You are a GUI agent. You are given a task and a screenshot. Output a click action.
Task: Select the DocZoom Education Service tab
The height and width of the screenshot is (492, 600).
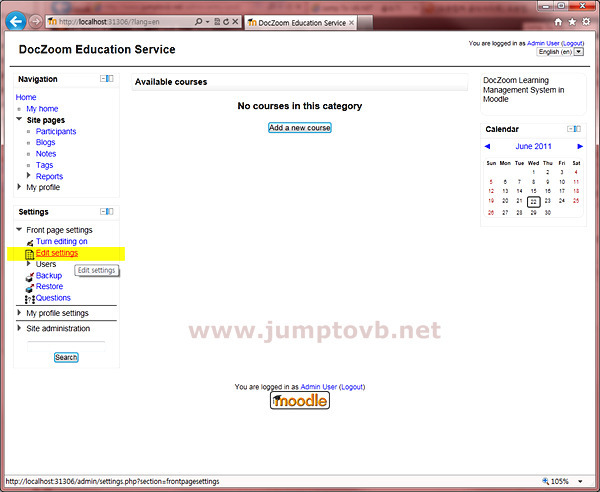point(301,23)
